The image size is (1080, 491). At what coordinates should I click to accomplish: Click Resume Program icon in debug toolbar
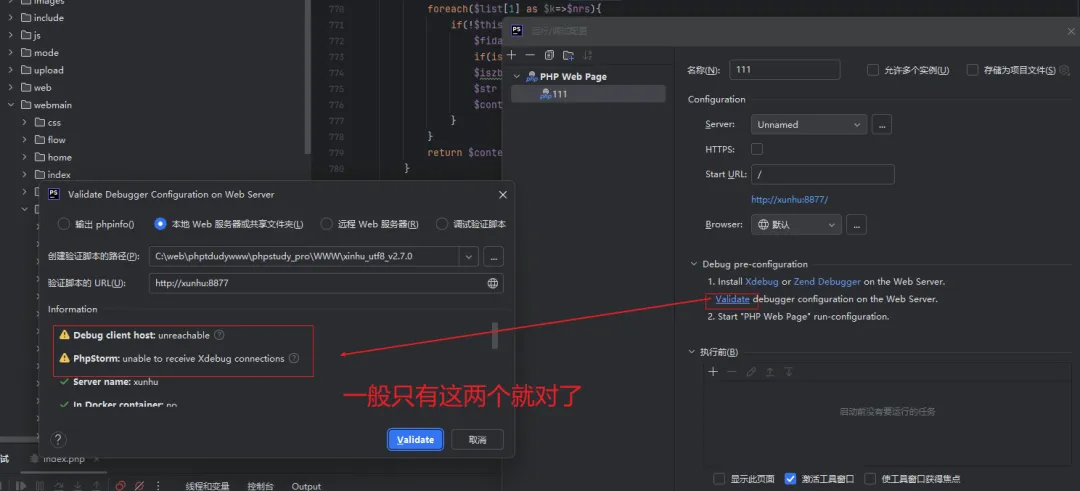click(x=21, y=485)
